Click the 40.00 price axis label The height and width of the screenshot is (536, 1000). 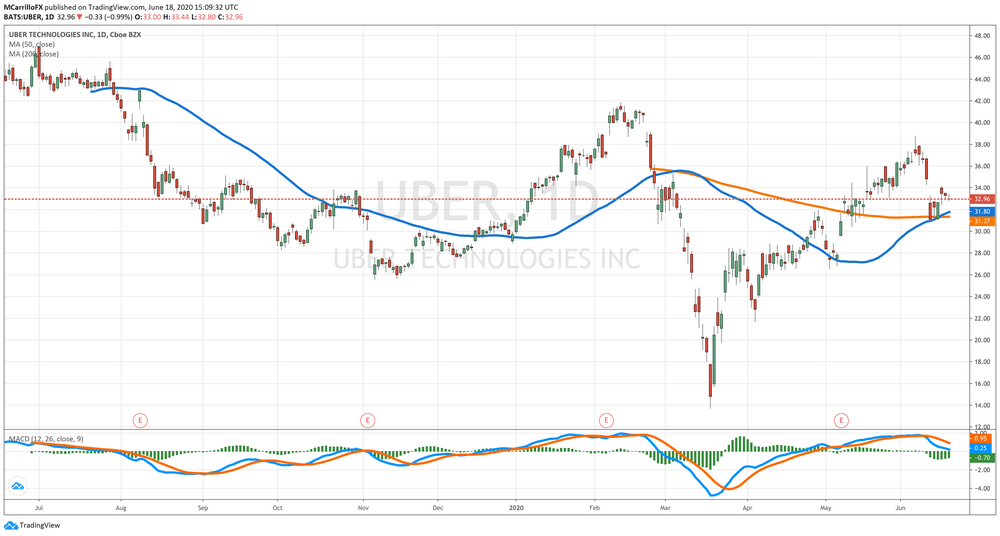pos(982,123)
